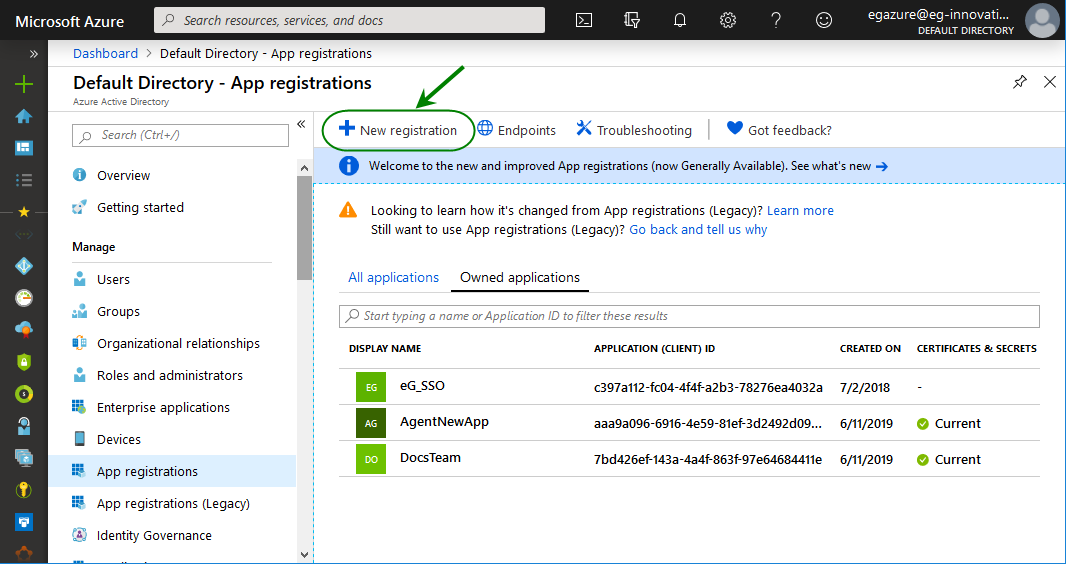Select the Owned applications tab
The height and width of the screenshot is (564, 1066).
point(520,277)
